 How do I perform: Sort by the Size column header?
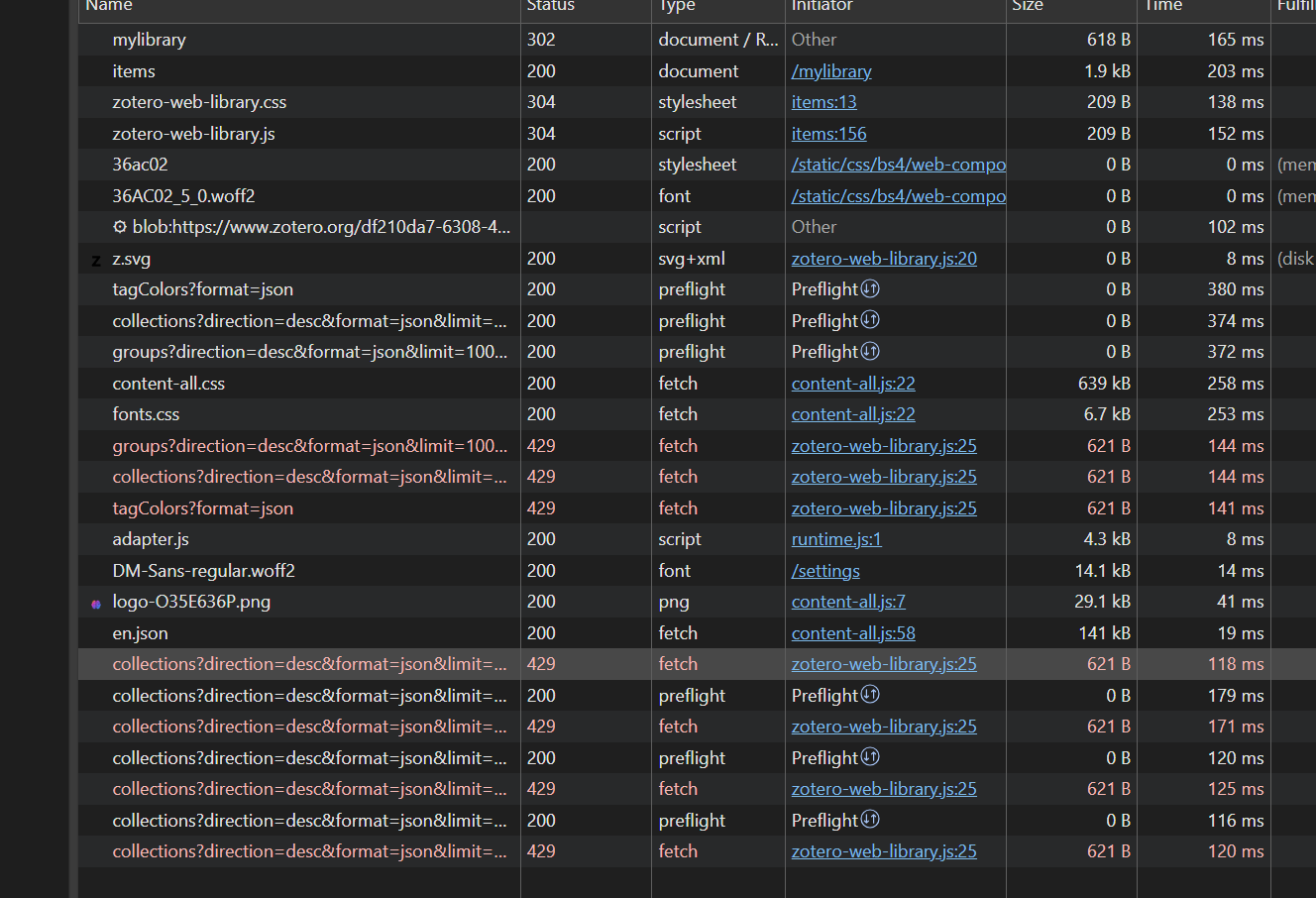click(x=1071, y=6)
